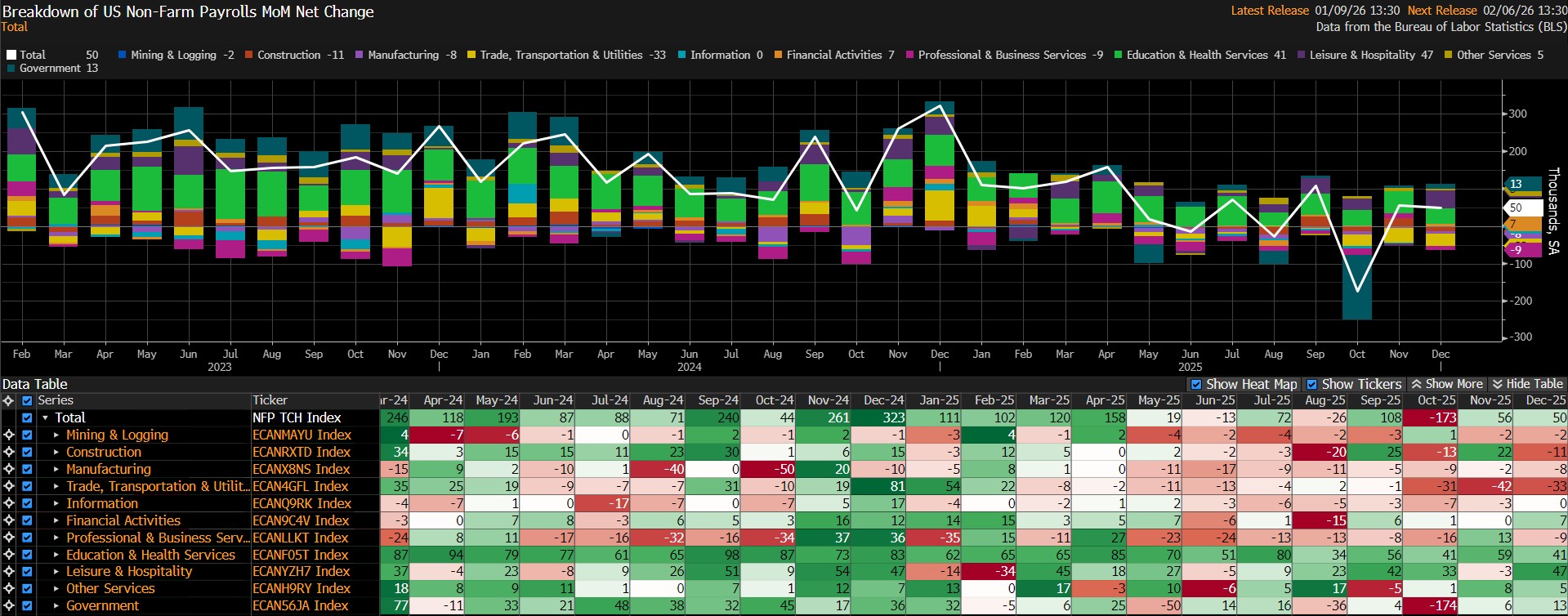
Task: Collapse the Total series tree row
Action: point(46,417)
